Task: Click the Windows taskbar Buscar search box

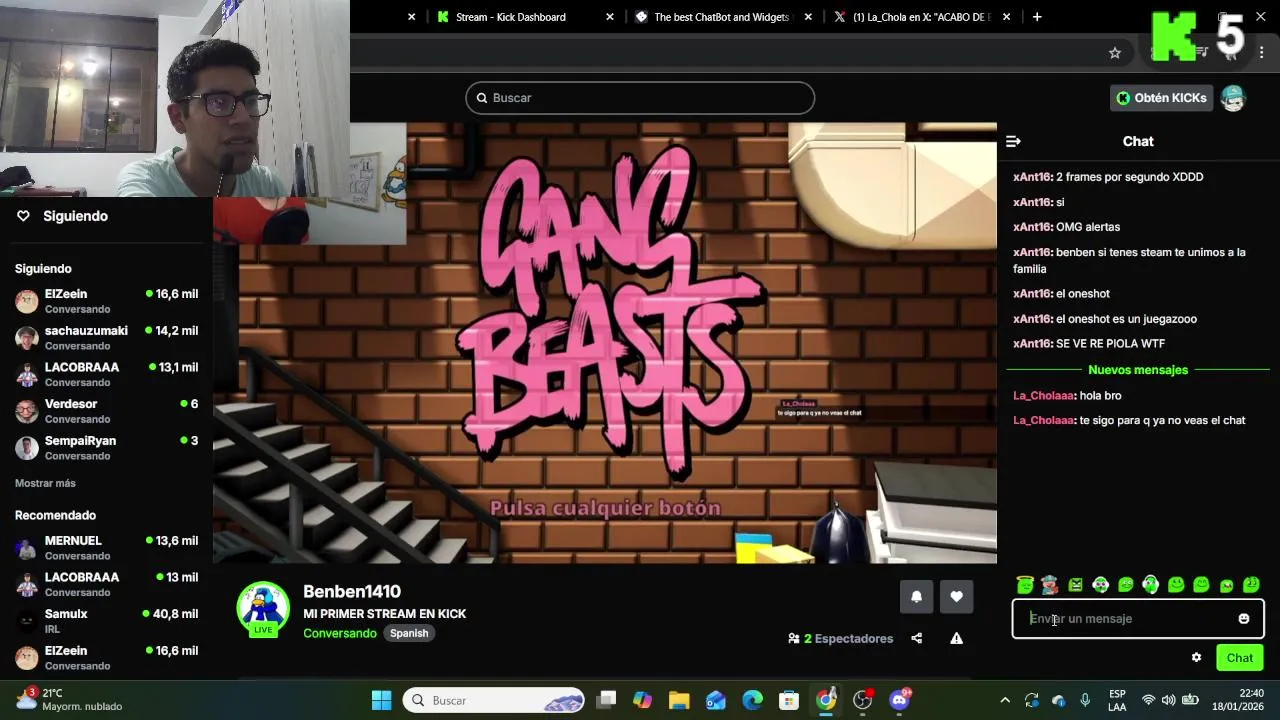Action: click(495, 700)
